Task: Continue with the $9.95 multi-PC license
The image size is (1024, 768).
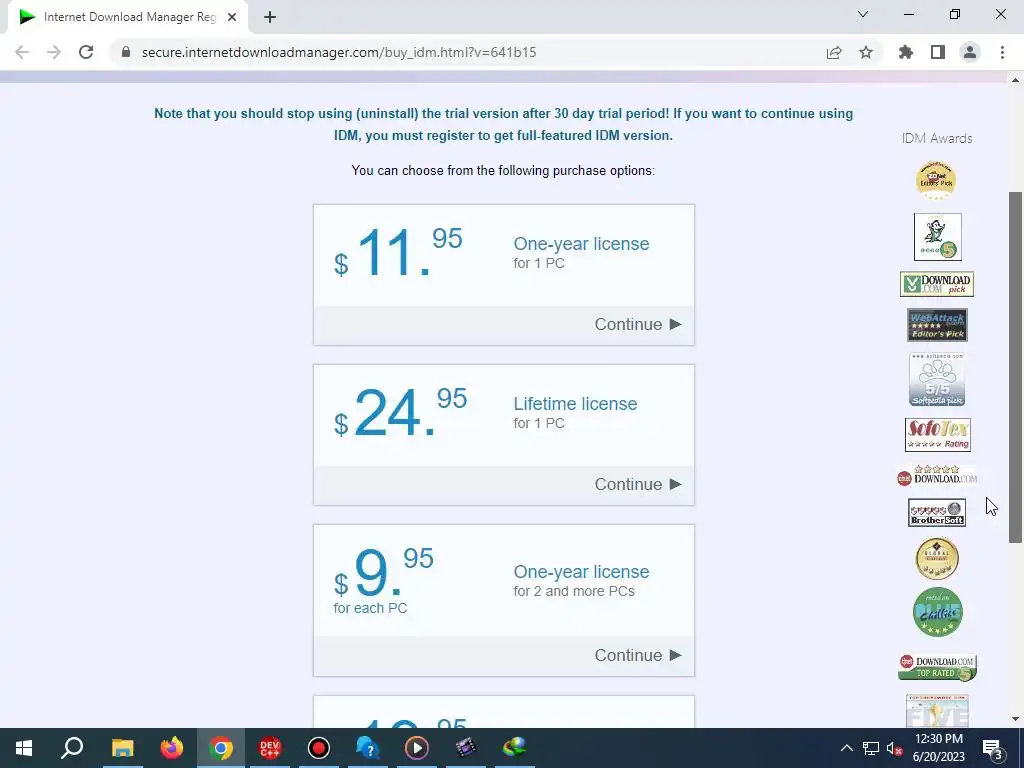Action: 638,656
